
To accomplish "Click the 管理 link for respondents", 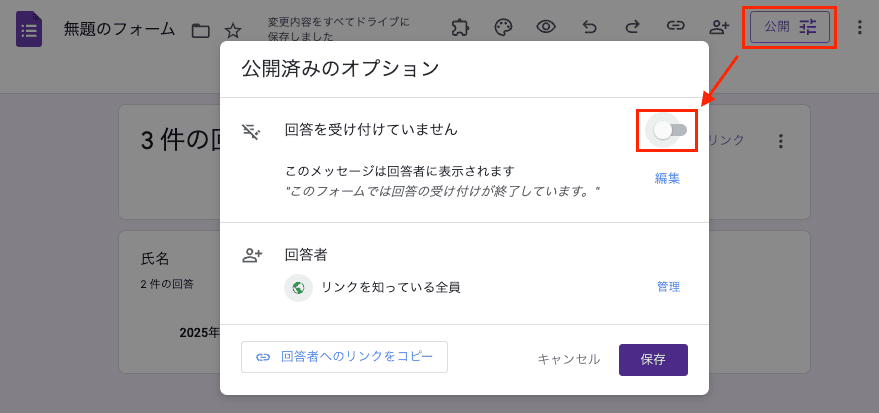I will coord(668,287).
